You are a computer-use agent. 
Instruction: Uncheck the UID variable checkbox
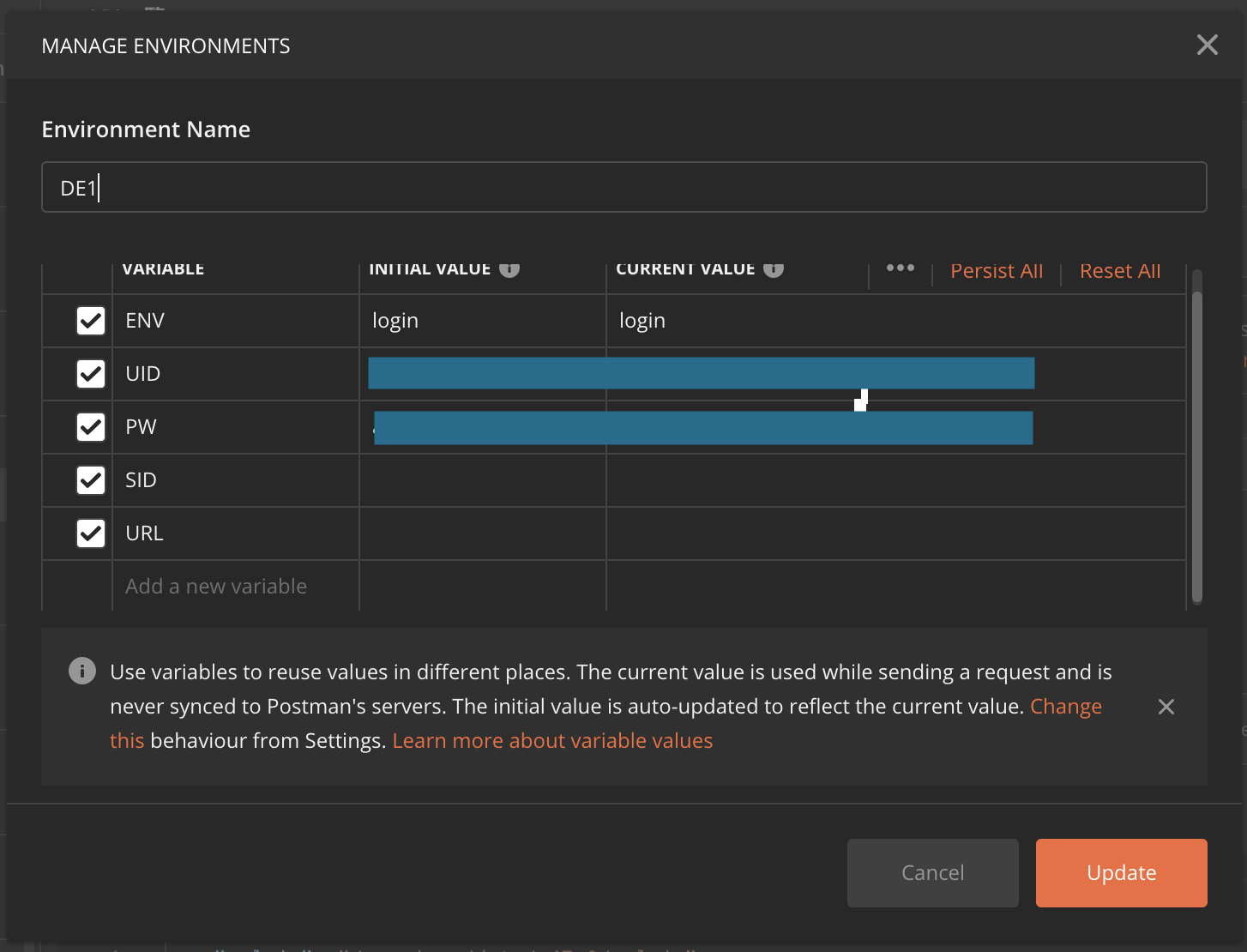click(91, 374)
